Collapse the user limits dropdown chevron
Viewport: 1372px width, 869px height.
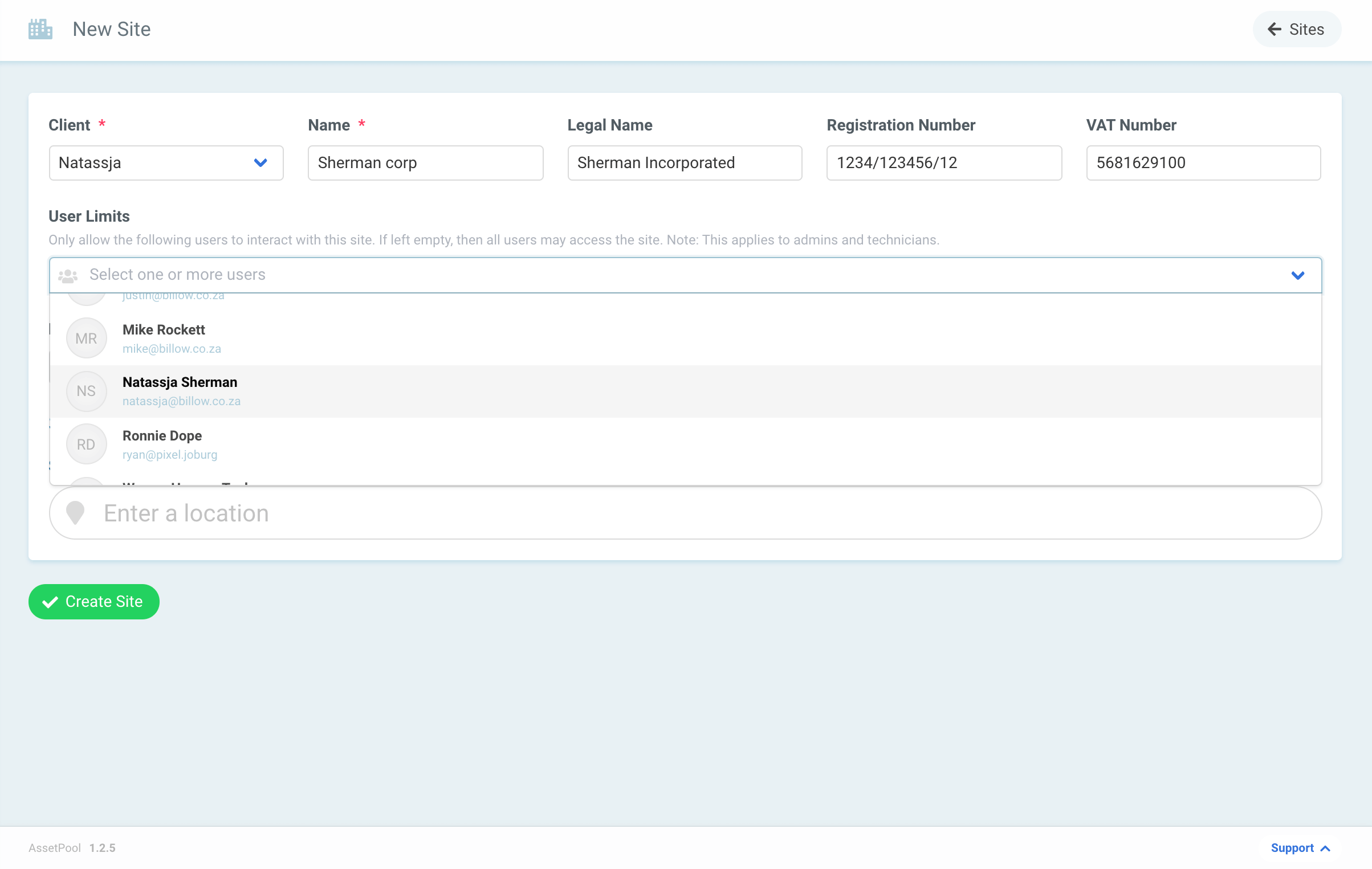[1298, 276]
